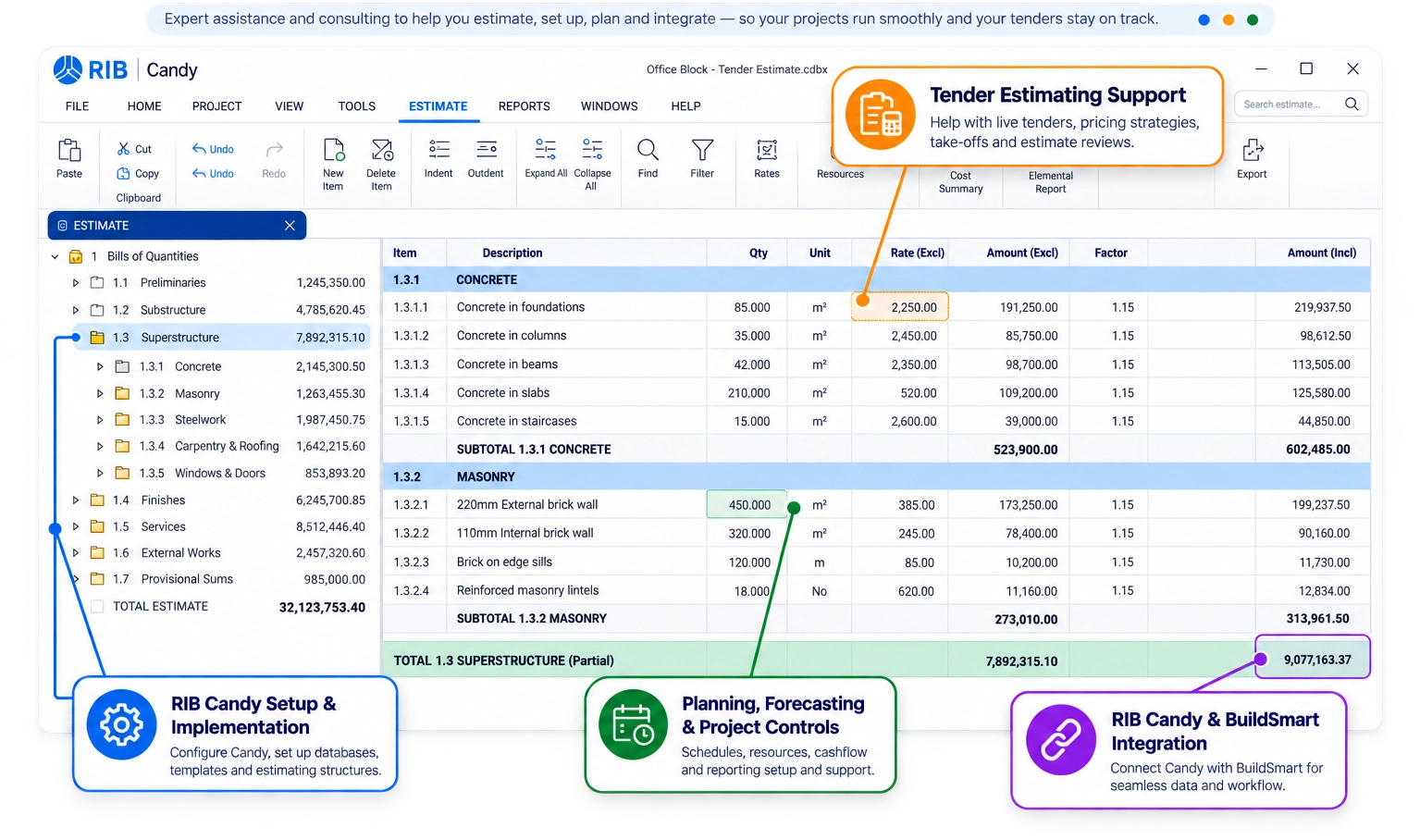Open the Elemental Report button
This screenshot has width=1420, height=840.
[1051, 182]
